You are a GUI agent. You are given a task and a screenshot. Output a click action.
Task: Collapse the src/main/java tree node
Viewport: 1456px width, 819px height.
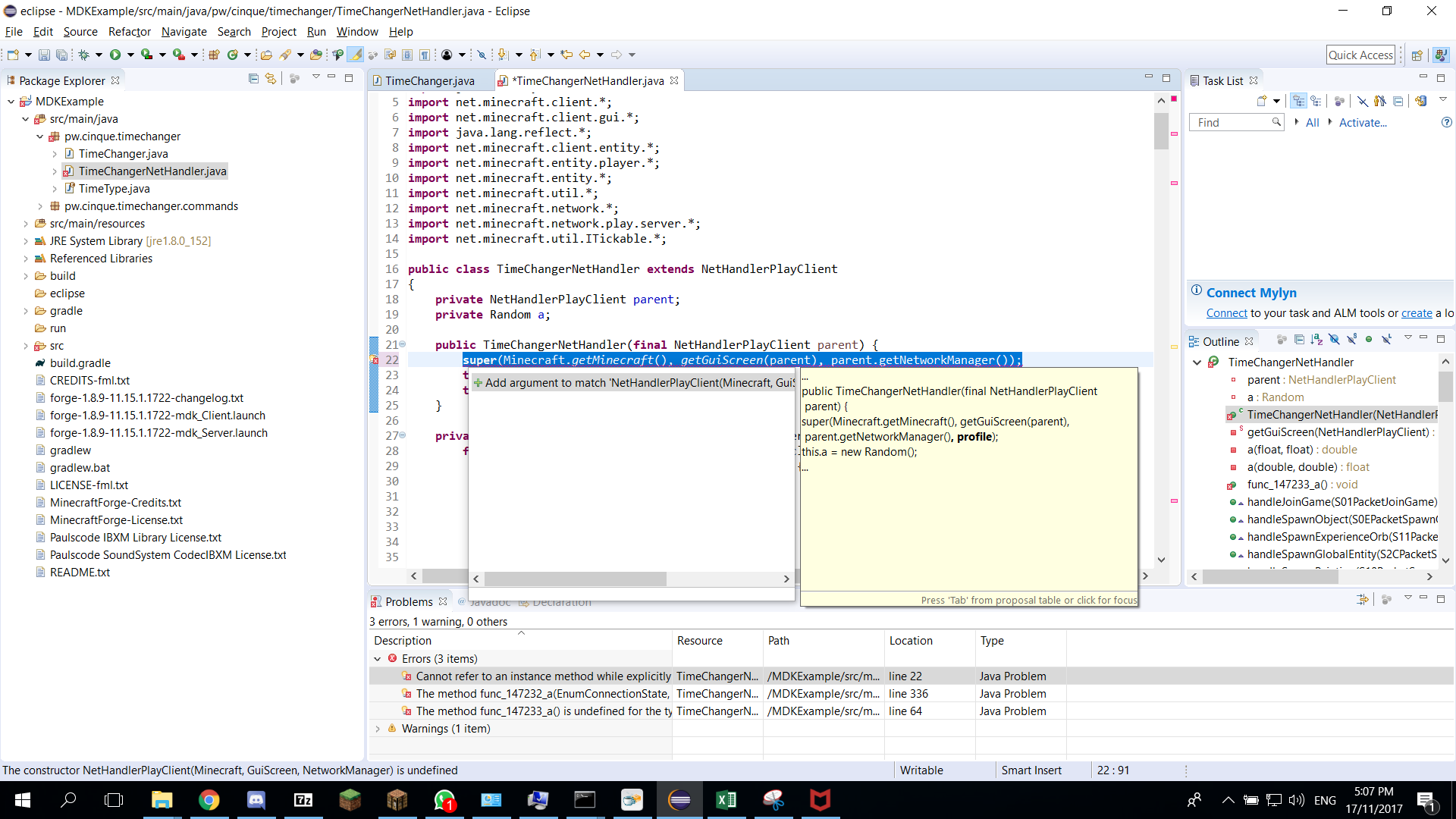tap(27, 119)
